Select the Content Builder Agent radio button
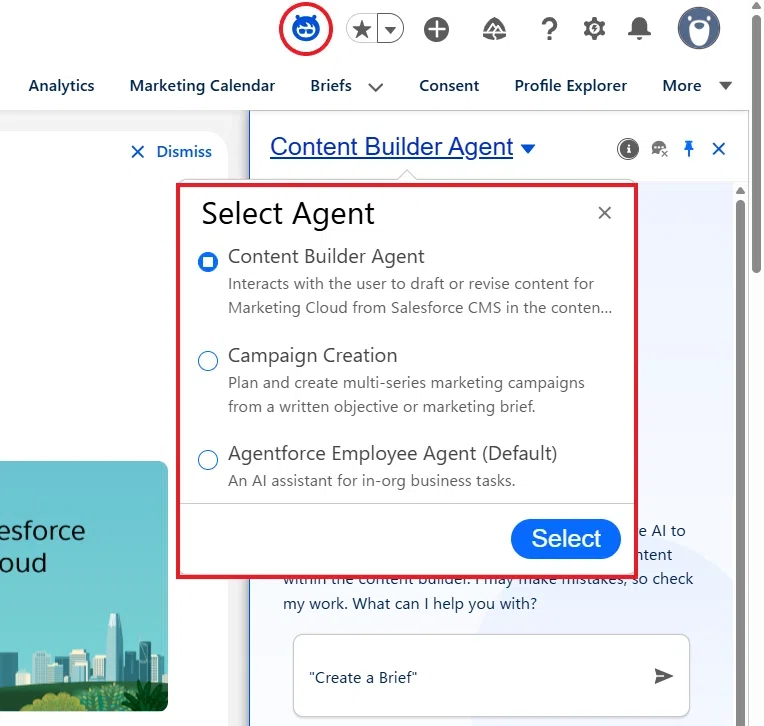The image size is (764, 726). (208, 262)
